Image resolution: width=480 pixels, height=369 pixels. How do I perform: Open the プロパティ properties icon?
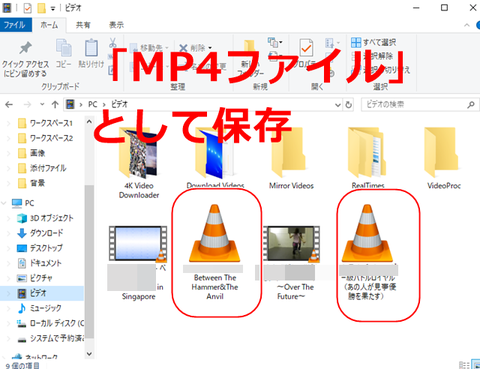[306, 48]
